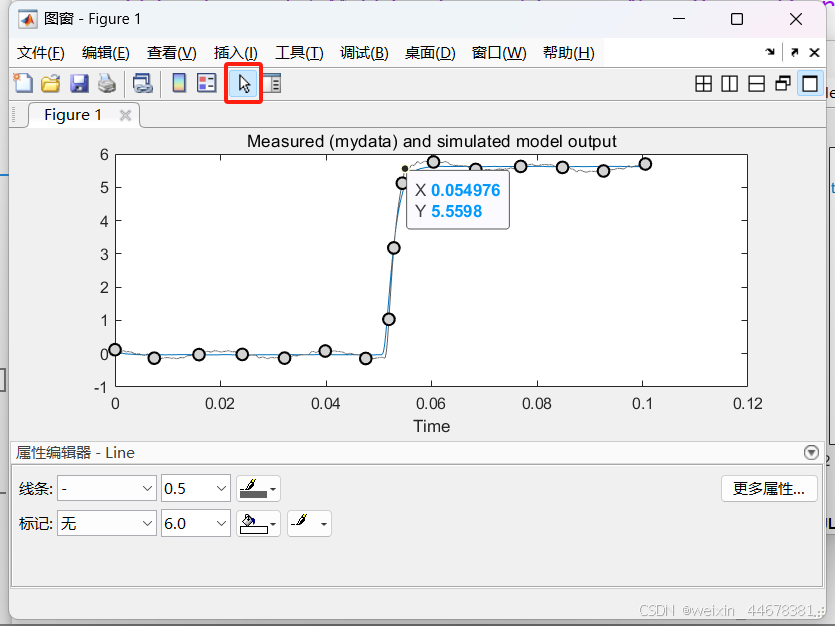Click the Link Plot toolbar icon

[x=143, y=84]
